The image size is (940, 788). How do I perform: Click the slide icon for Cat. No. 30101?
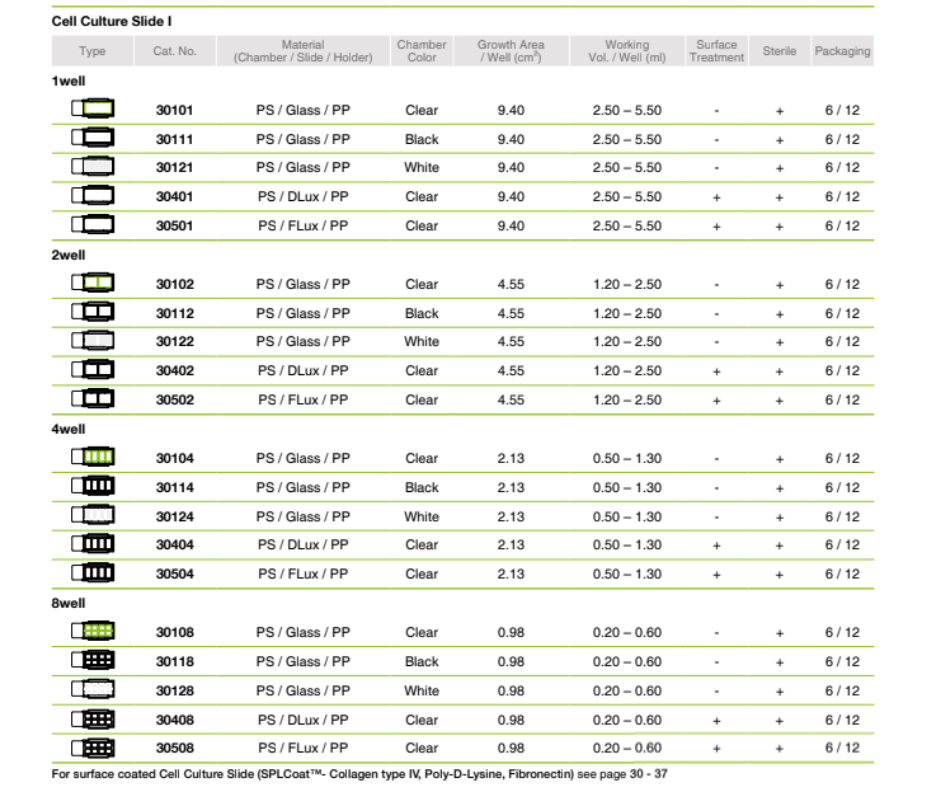point(92,109)
